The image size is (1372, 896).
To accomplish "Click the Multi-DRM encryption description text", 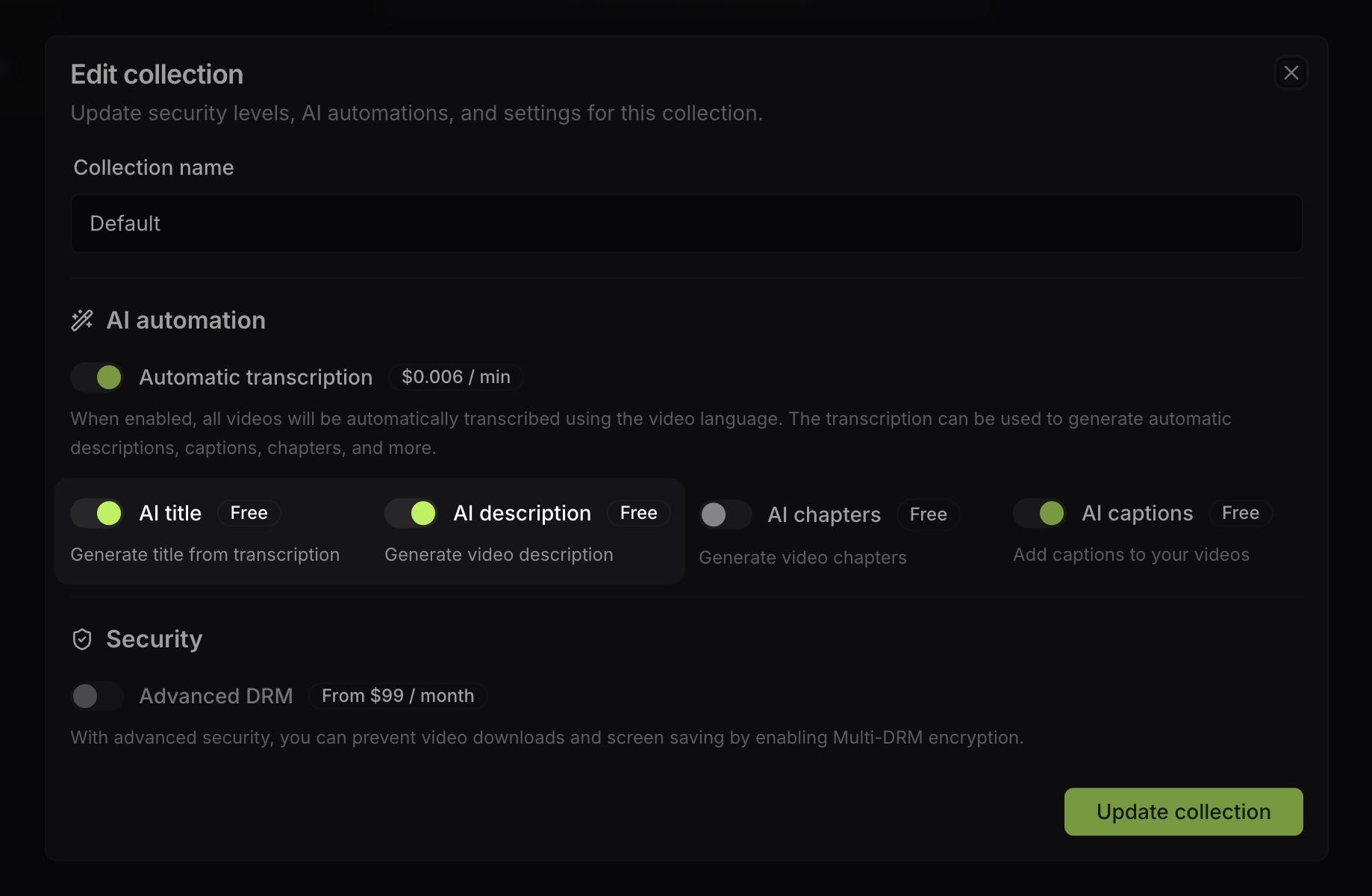I will coord(547,738).
